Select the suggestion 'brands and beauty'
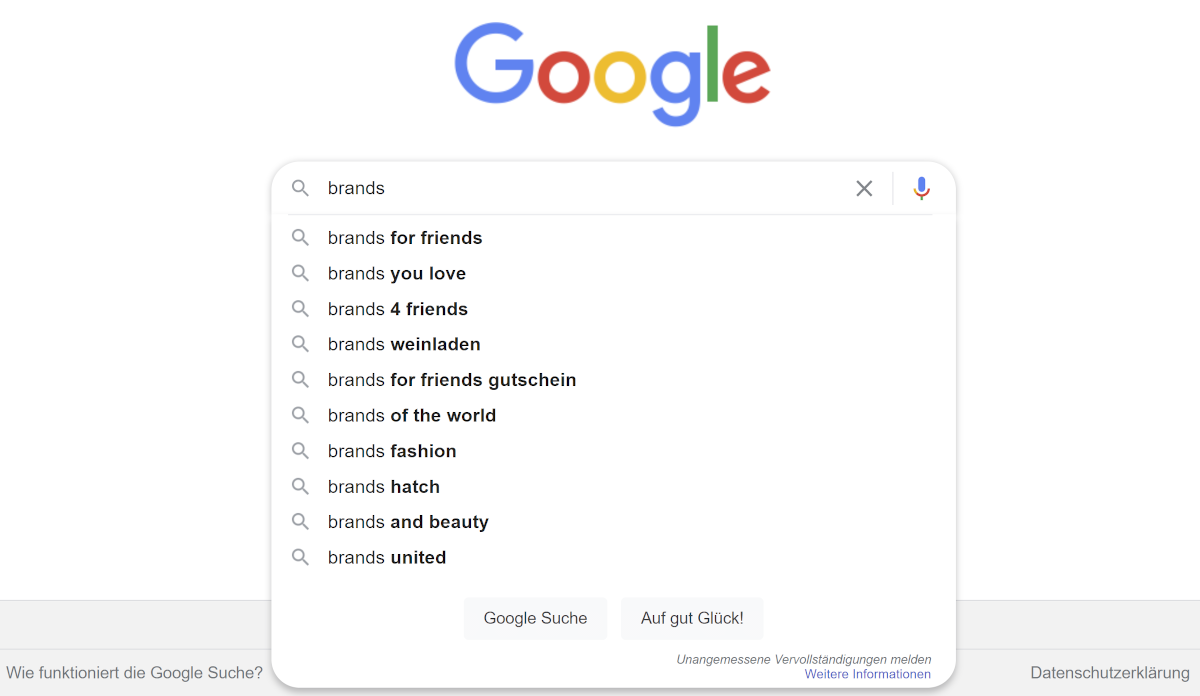The width and height of the screenshot is (1200, 696). coord(407,521)
